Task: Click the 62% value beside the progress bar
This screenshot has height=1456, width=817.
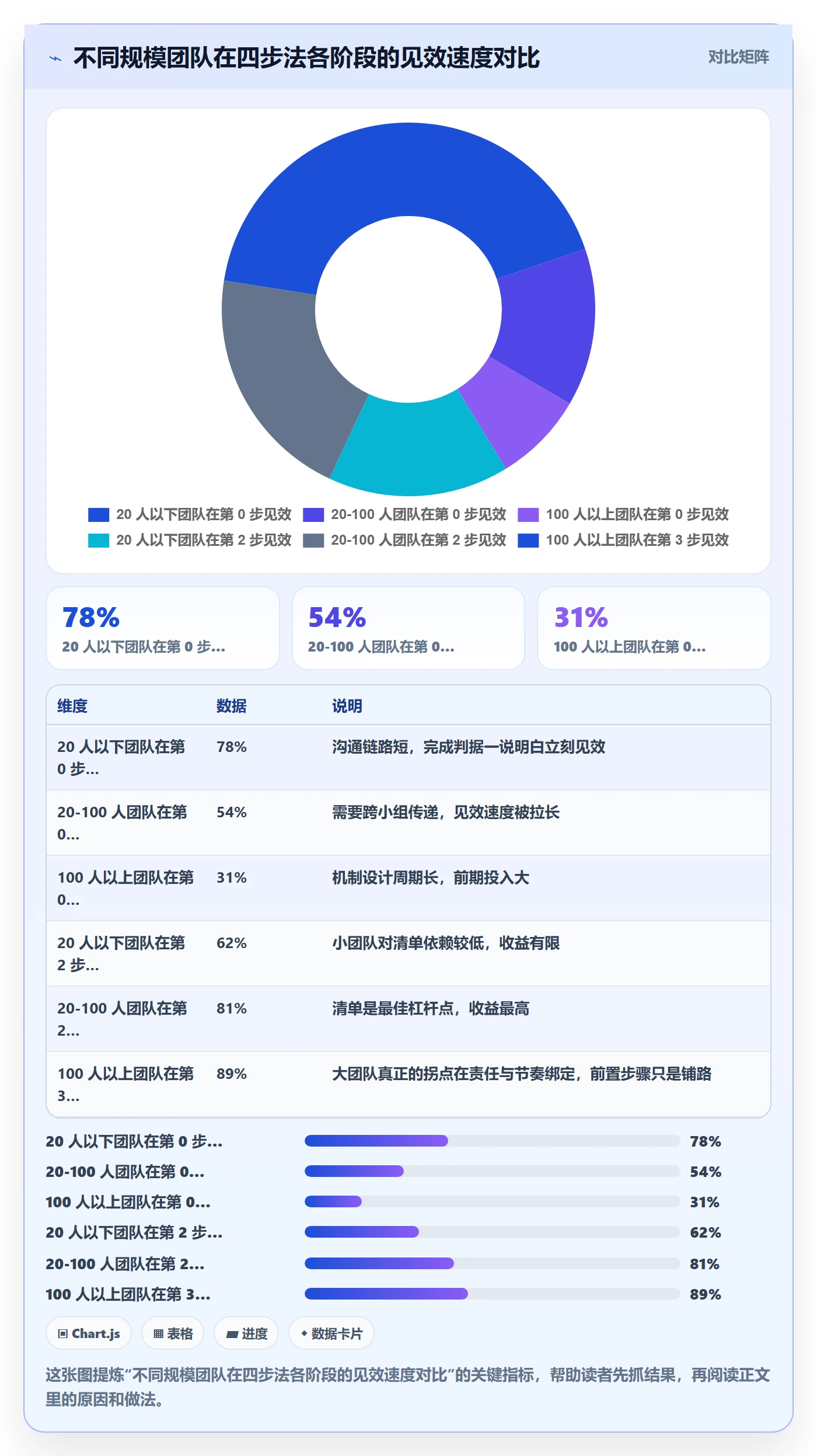Action: 706,1232
